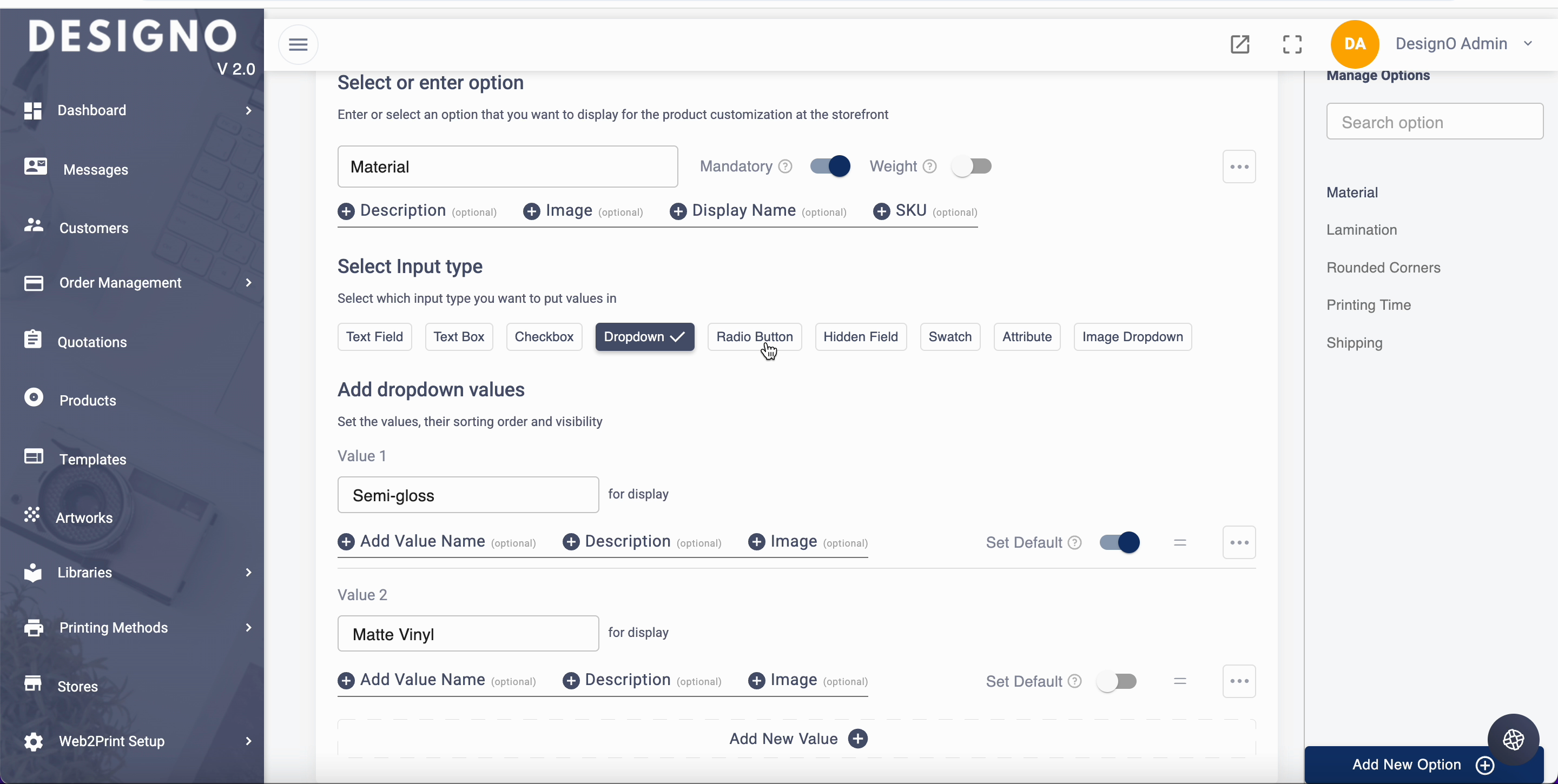
Task: Click the globe language icon
Action: coord(1513,739)
